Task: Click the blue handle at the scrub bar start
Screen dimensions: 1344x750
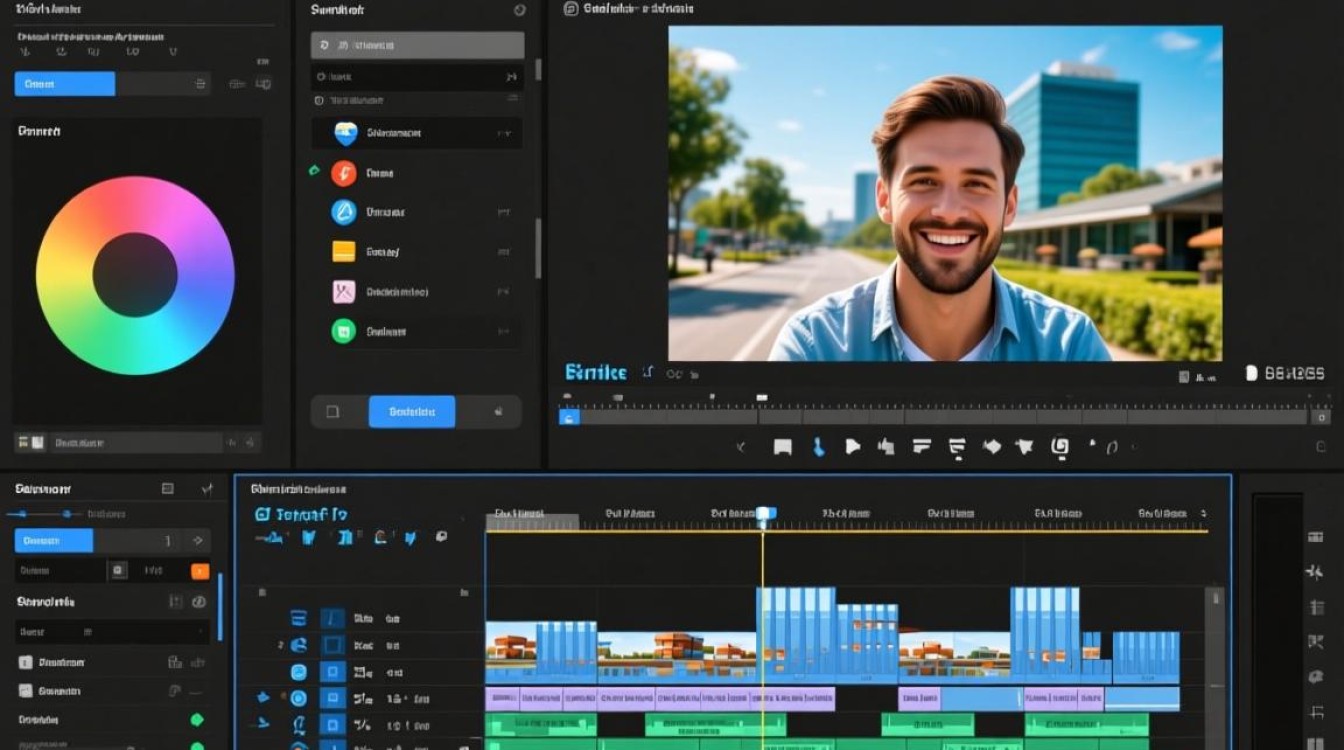Action: [x=569, y=417]
